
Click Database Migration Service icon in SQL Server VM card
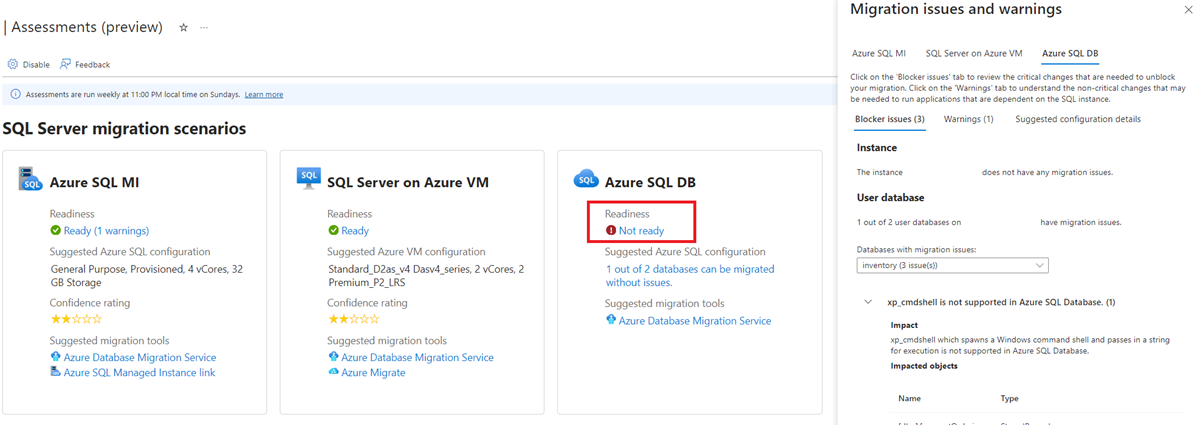click(333, 357)
